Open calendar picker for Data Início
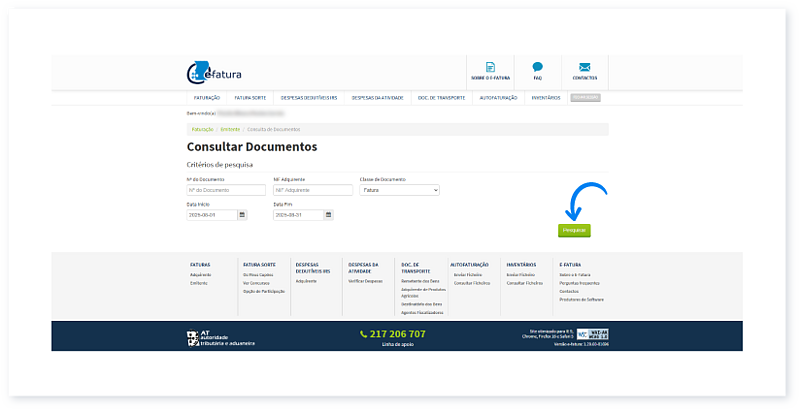 (x=242, y=215)
